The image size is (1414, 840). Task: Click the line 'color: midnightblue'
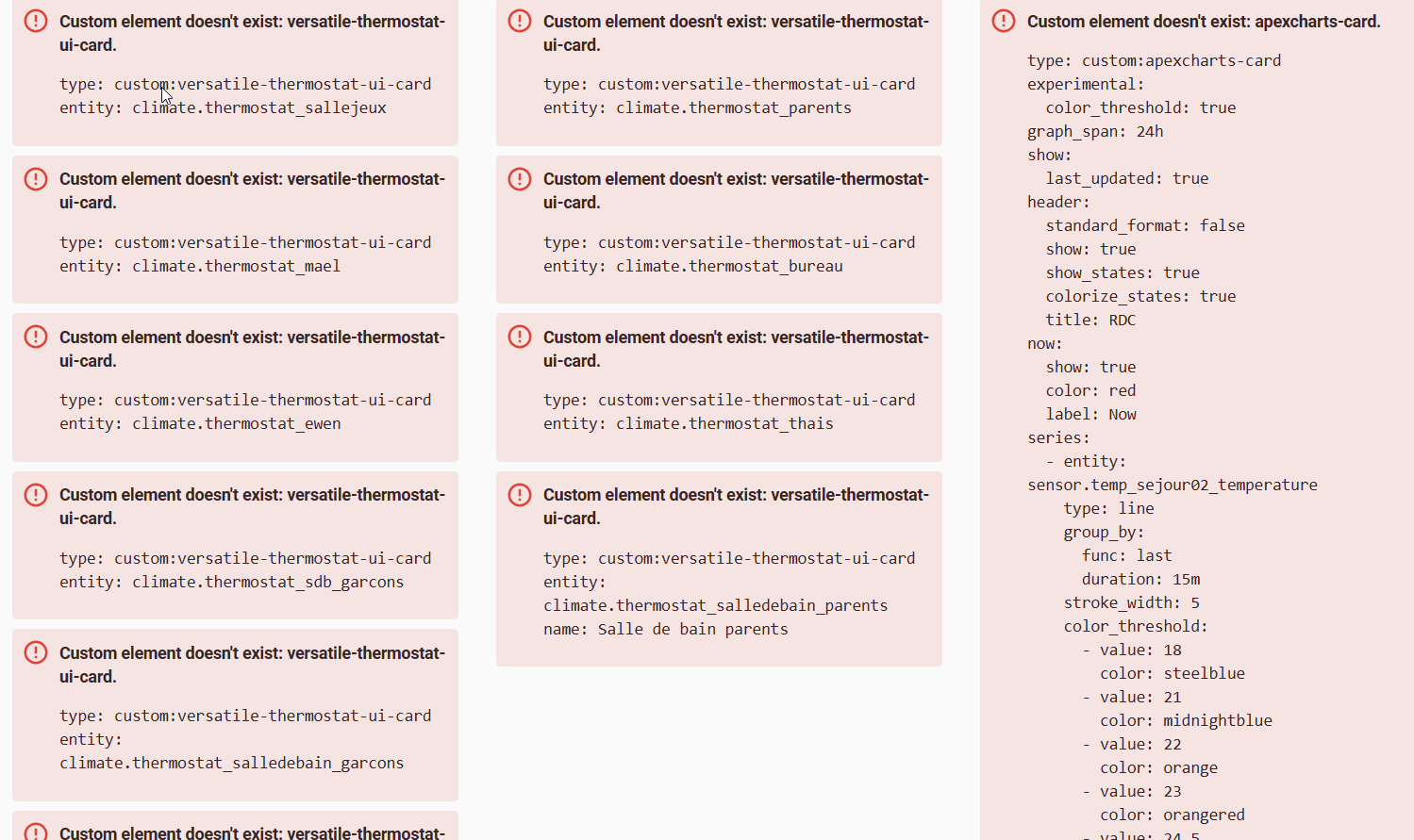pyautogui.click(x=1186, y=720)
